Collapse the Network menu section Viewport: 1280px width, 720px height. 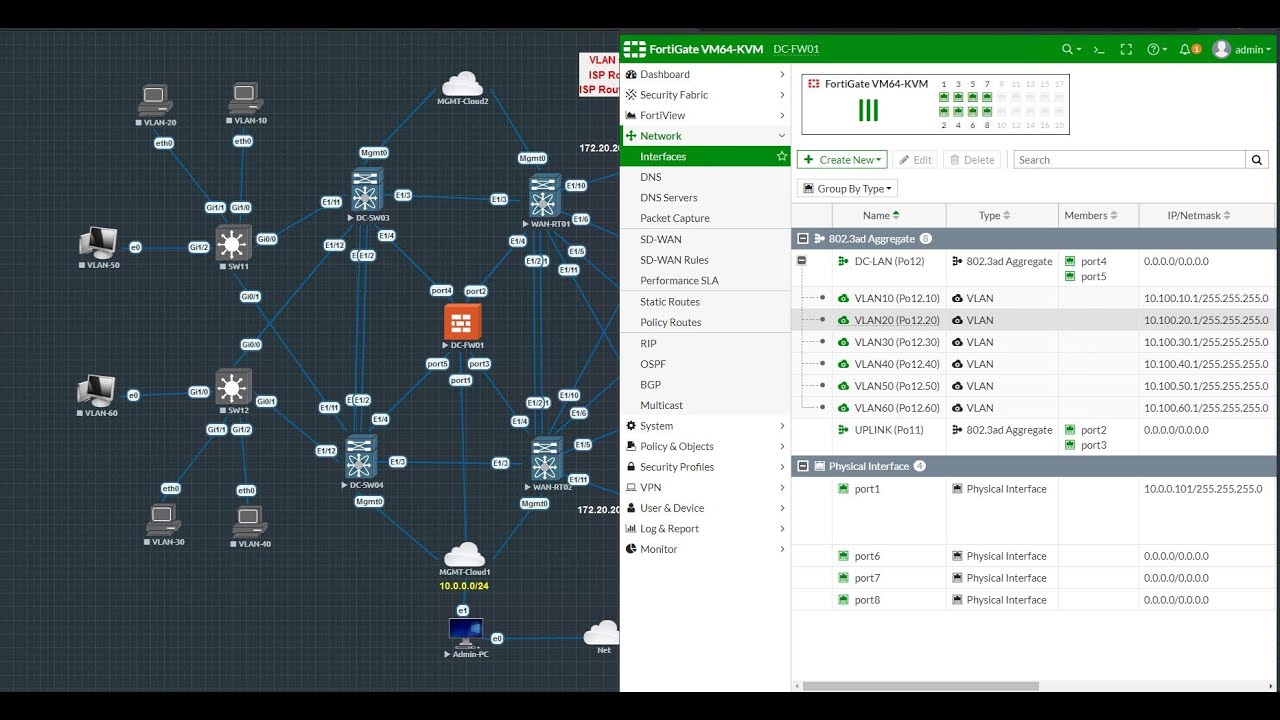705,136
